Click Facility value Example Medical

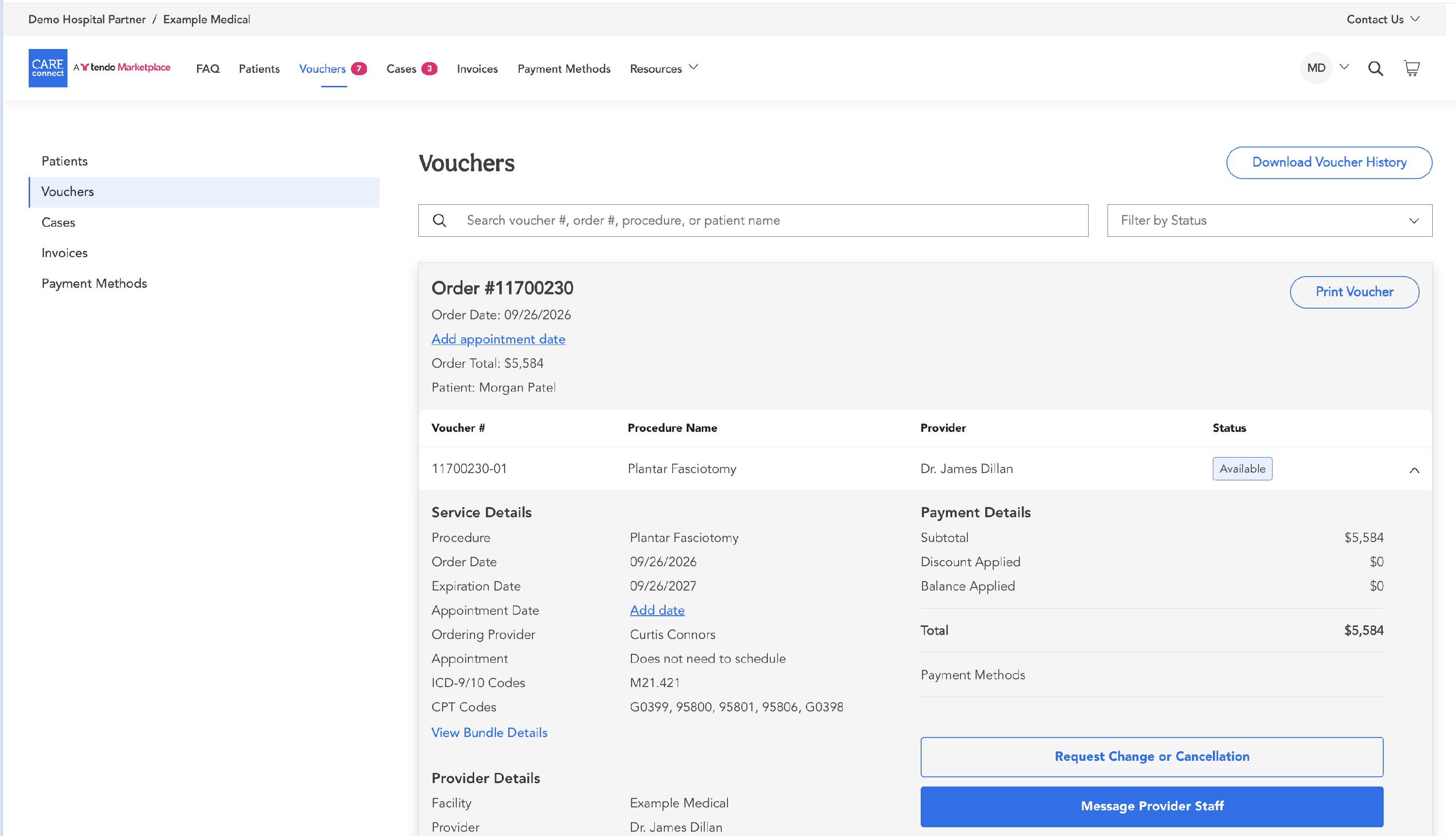point(679,803)
